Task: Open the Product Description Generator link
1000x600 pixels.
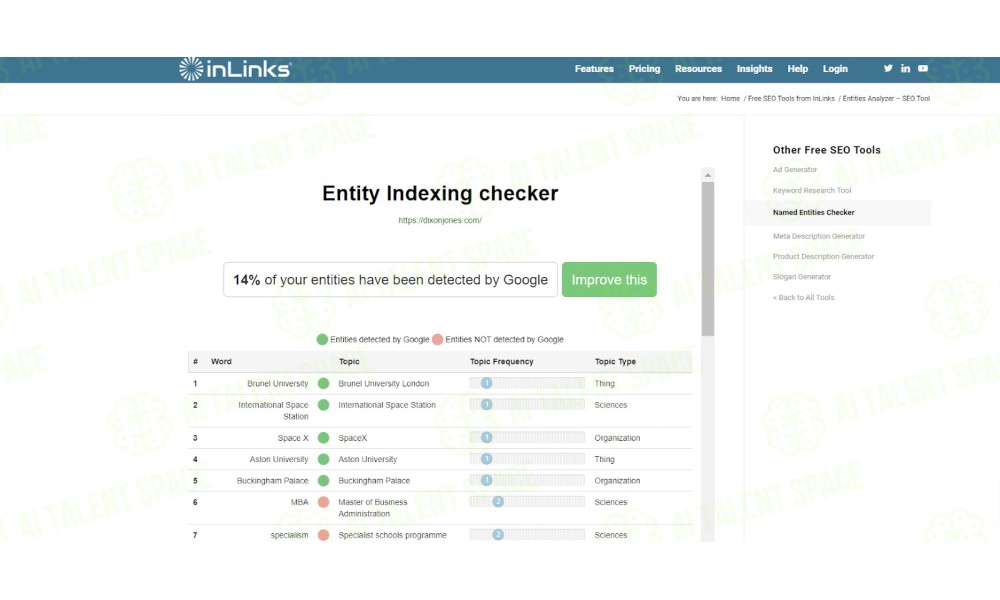Action: pyautogui.click(x=823, y=256)
